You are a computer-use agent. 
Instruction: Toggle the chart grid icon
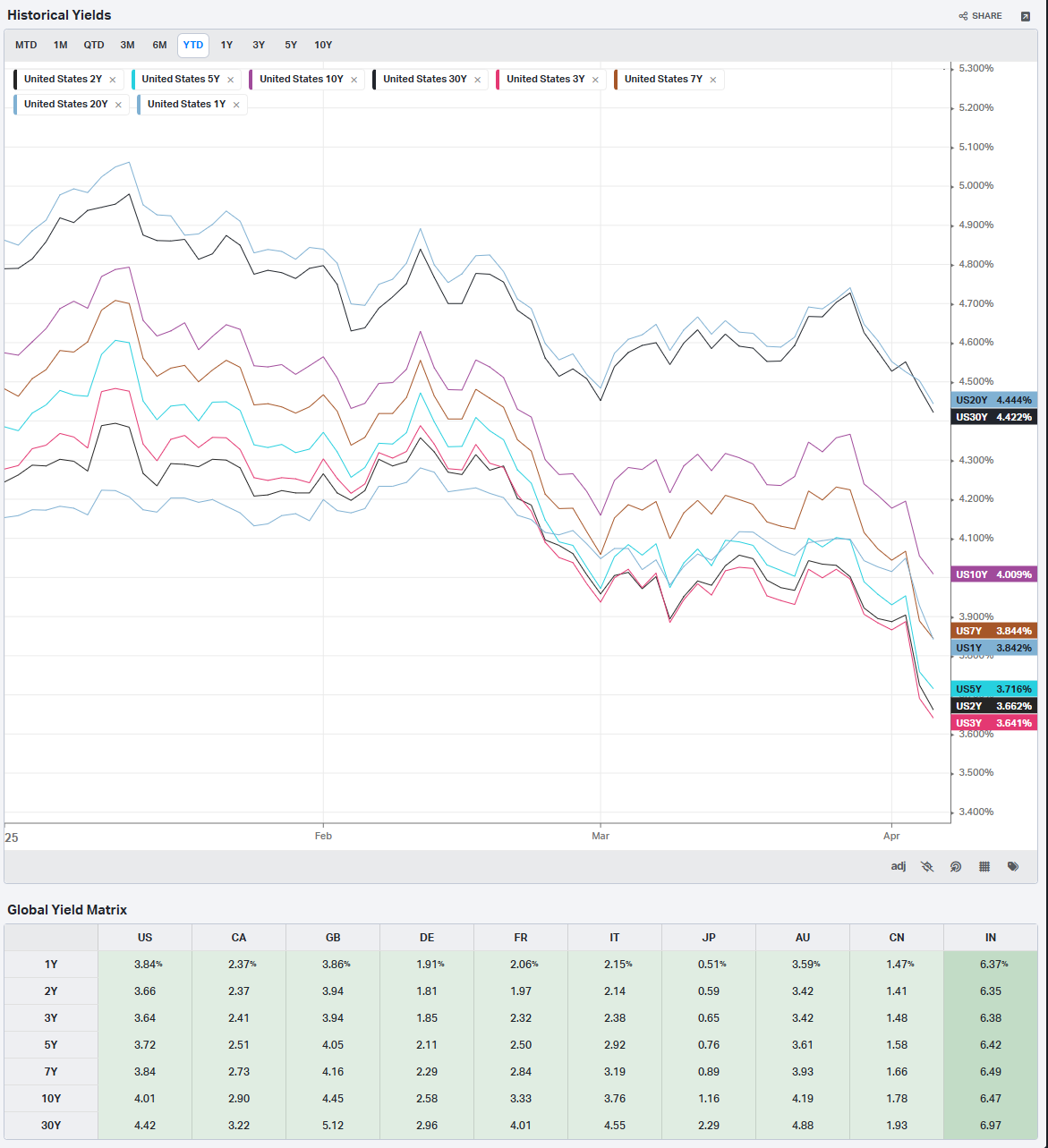point(984,866)
